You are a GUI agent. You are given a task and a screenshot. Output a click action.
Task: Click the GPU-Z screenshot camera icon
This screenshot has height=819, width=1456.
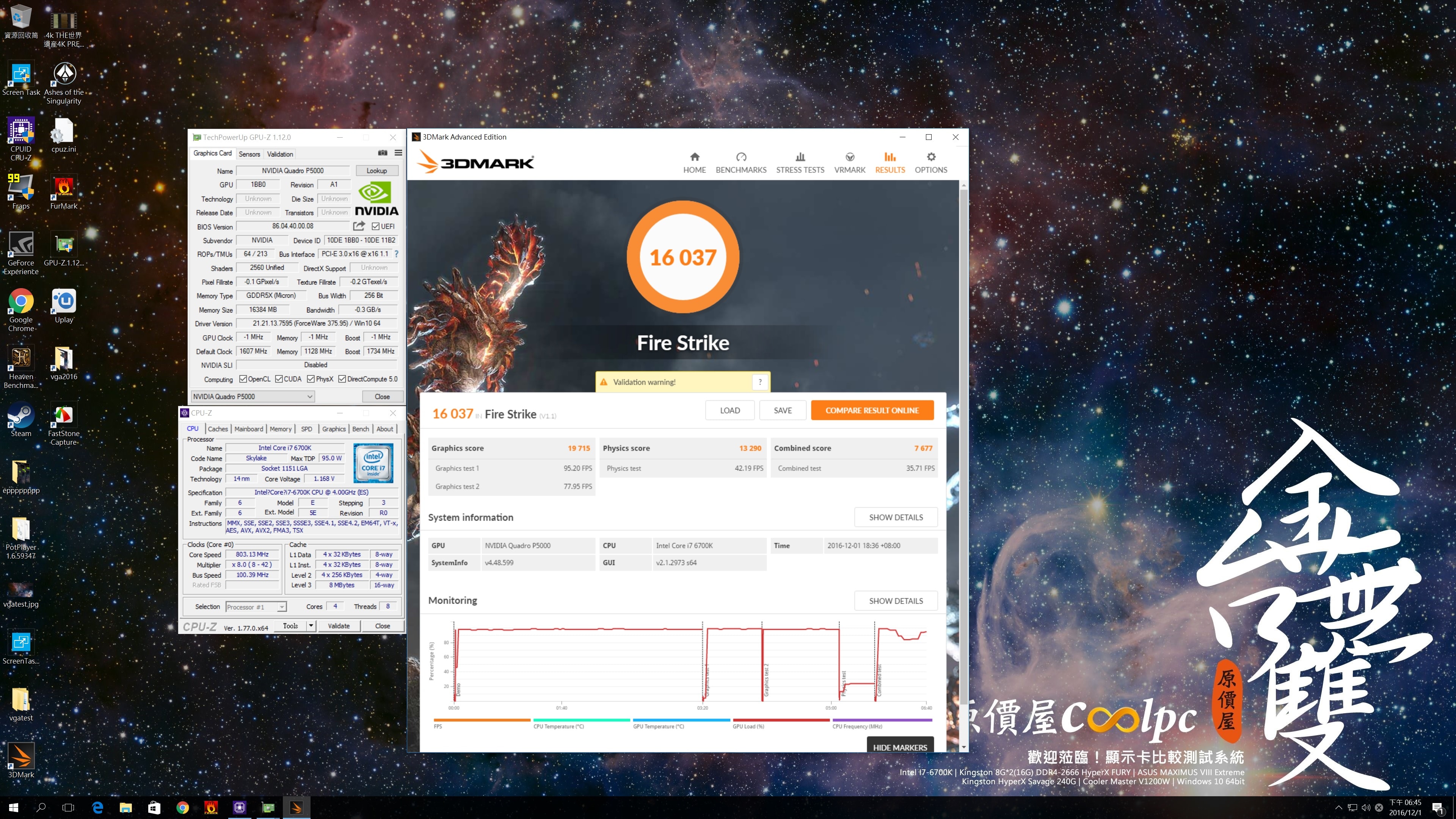click(x=383, y=153)
